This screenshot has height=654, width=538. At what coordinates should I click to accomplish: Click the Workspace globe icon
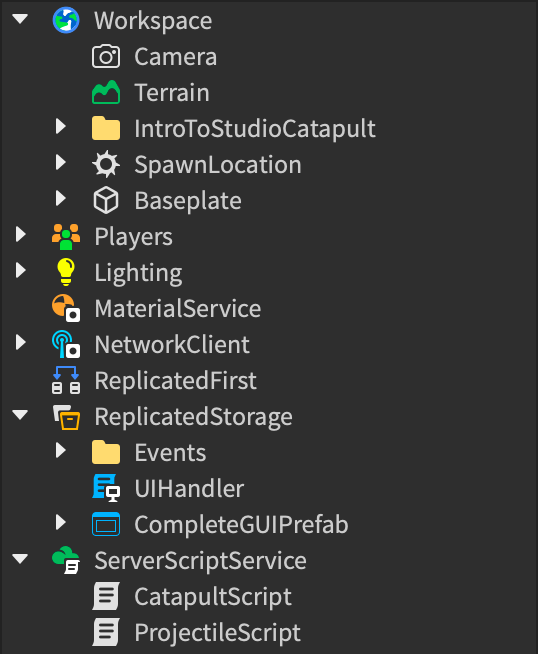tap(66, 20)
